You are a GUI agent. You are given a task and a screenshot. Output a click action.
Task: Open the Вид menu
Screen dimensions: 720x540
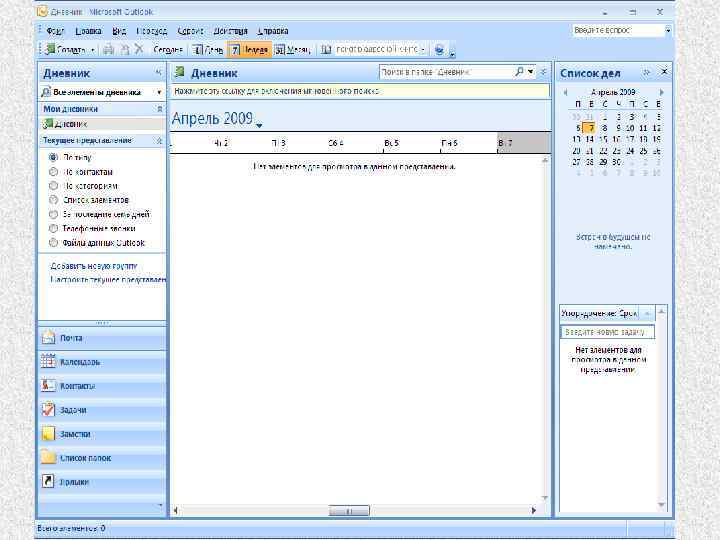tap(119, 31)
